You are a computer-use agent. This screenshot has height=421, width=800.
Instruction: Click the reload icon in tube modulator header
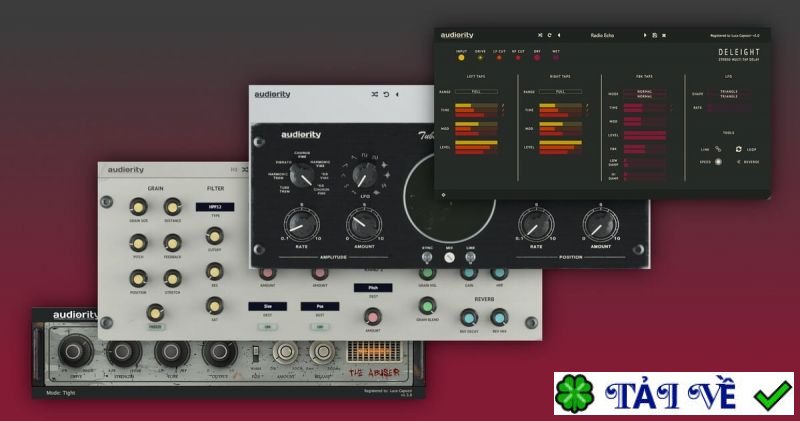(x=386, y=94)
